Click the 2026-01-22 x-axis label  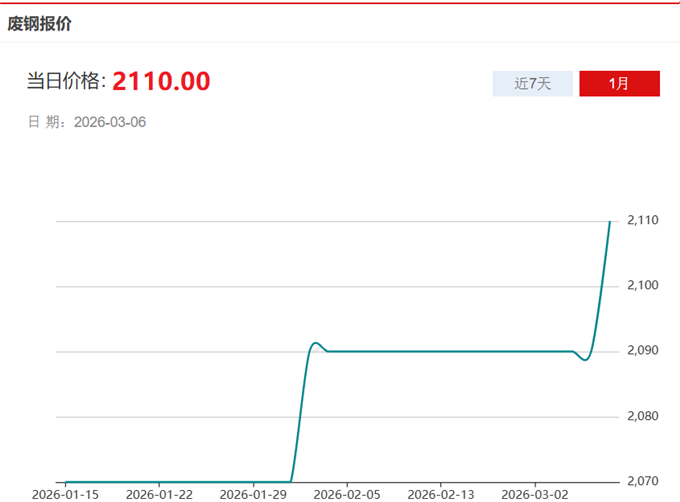159,494
